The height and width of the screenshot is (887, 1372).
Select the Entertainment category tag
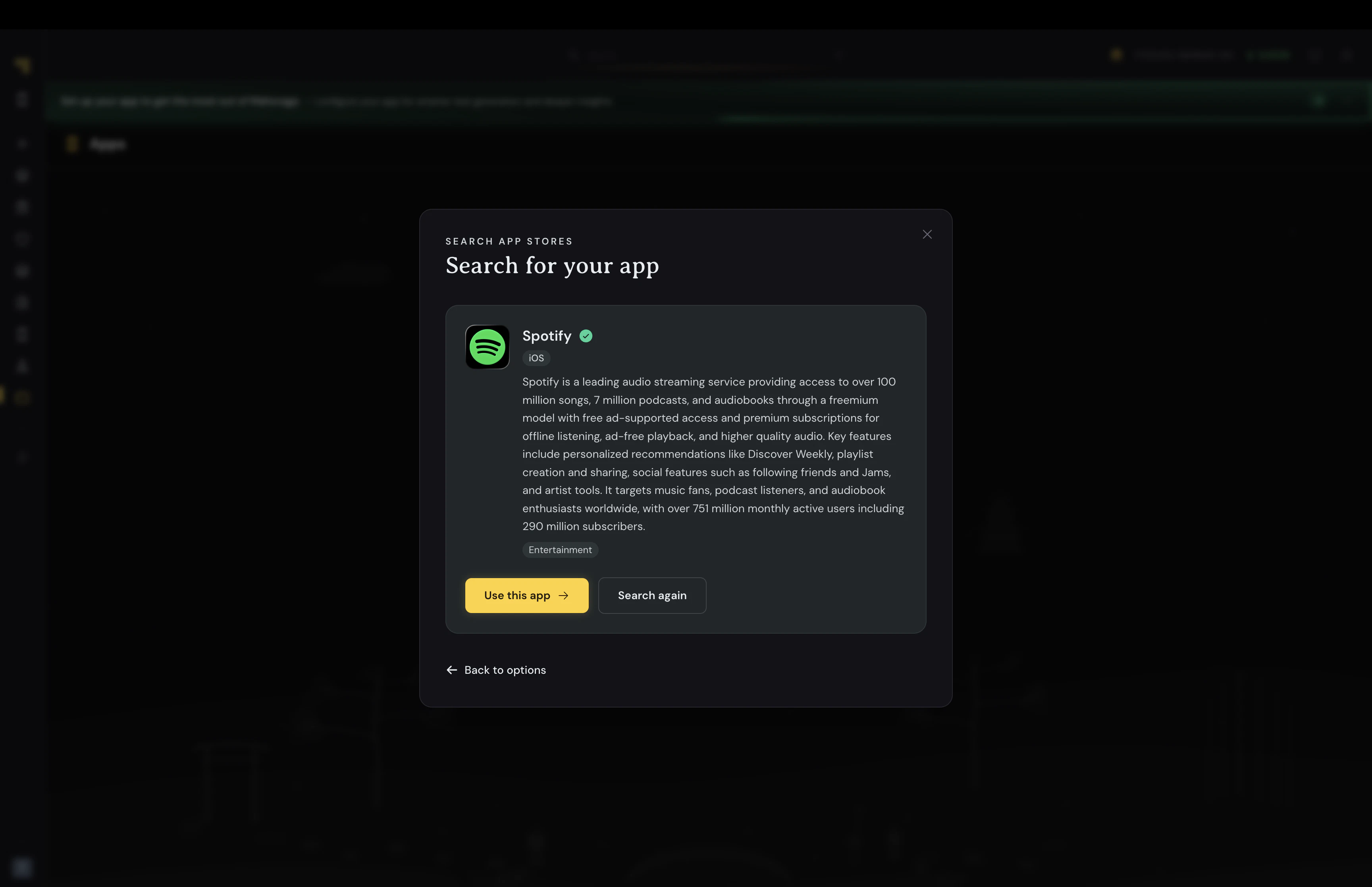click(x=560, y=550)
